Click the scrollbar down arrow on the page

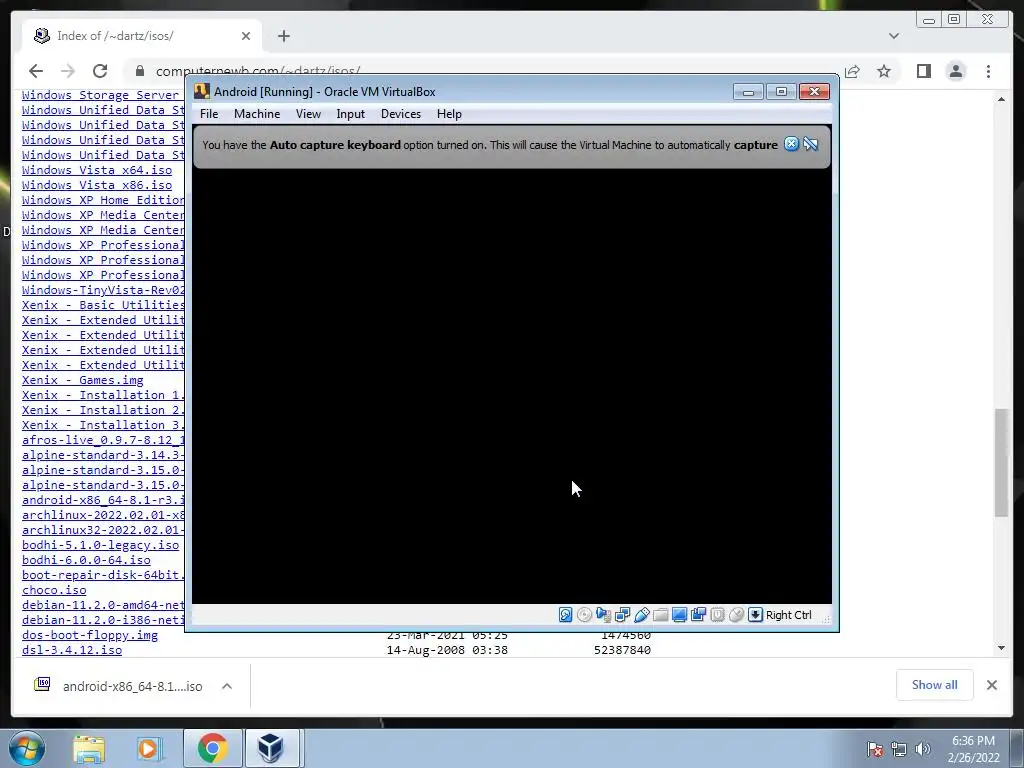point(1001,648)
